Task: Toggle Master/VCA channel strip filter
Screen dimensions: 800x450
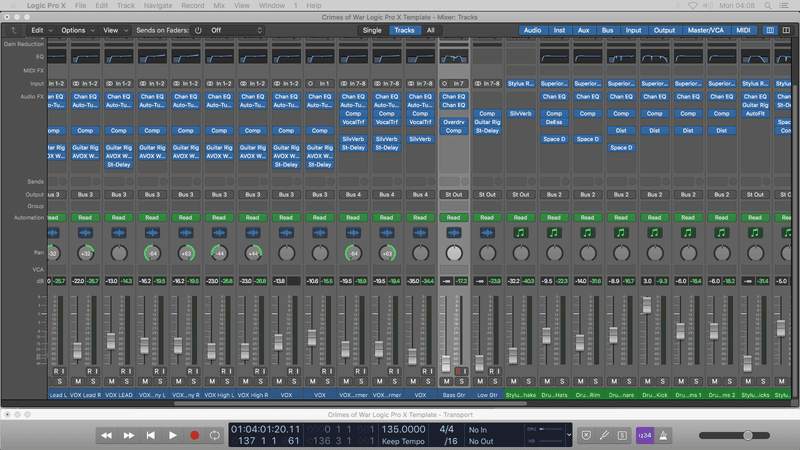Action: pyautogui.click(x=705, y=30)
